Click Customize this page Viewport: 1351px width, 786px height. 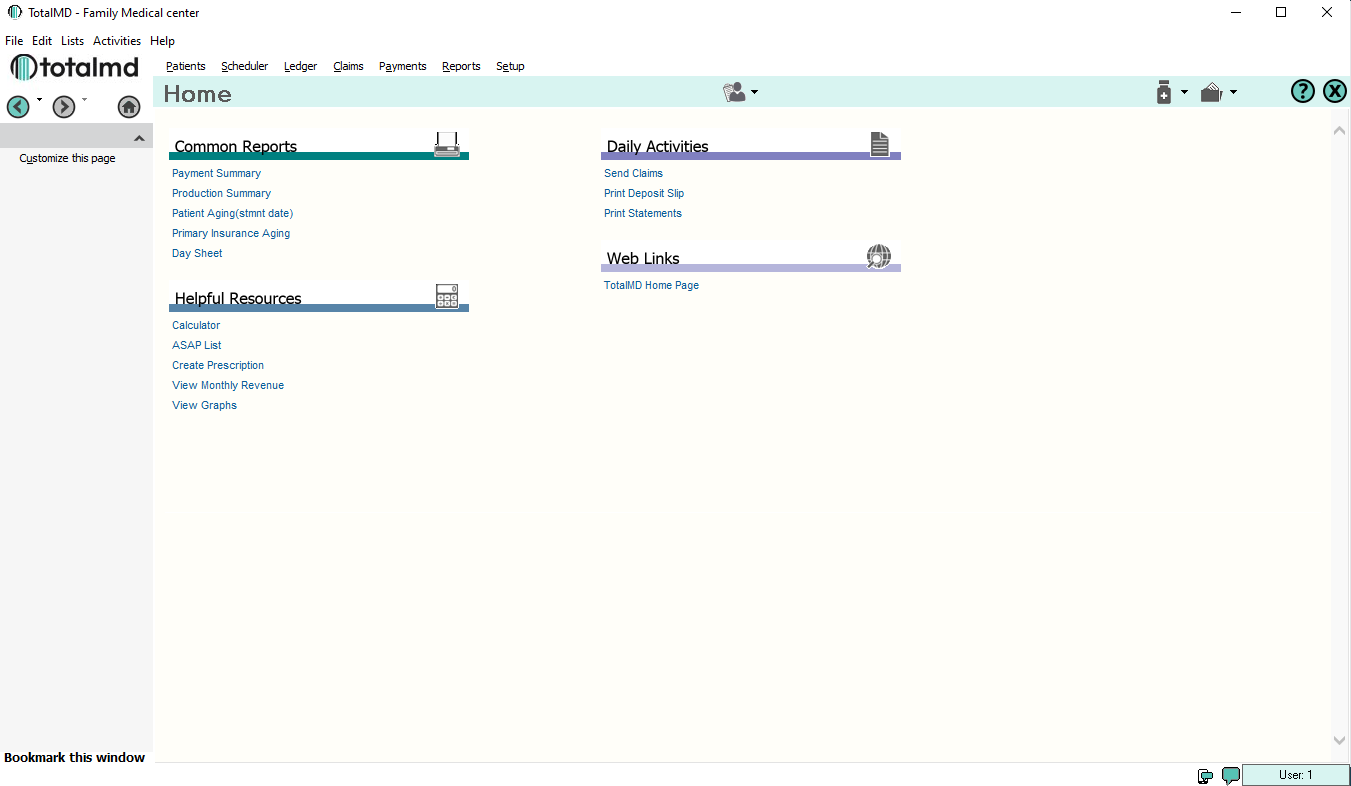(x=67, y=158)
